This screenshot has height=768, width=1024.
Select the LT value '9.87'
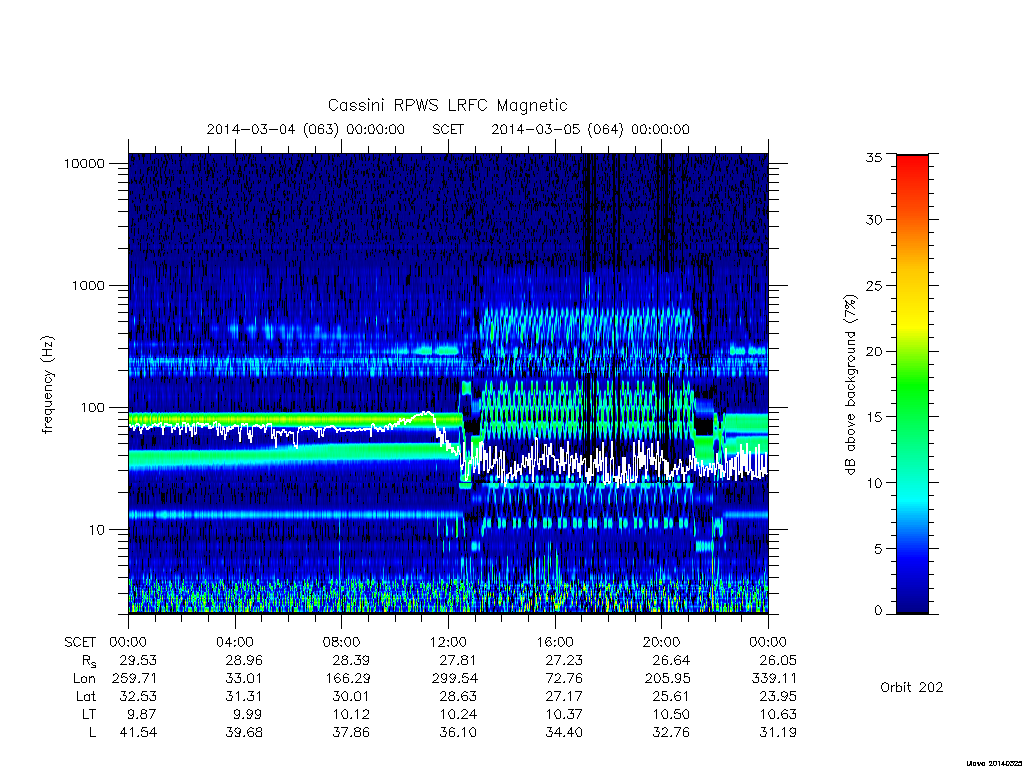click(142, 714)
